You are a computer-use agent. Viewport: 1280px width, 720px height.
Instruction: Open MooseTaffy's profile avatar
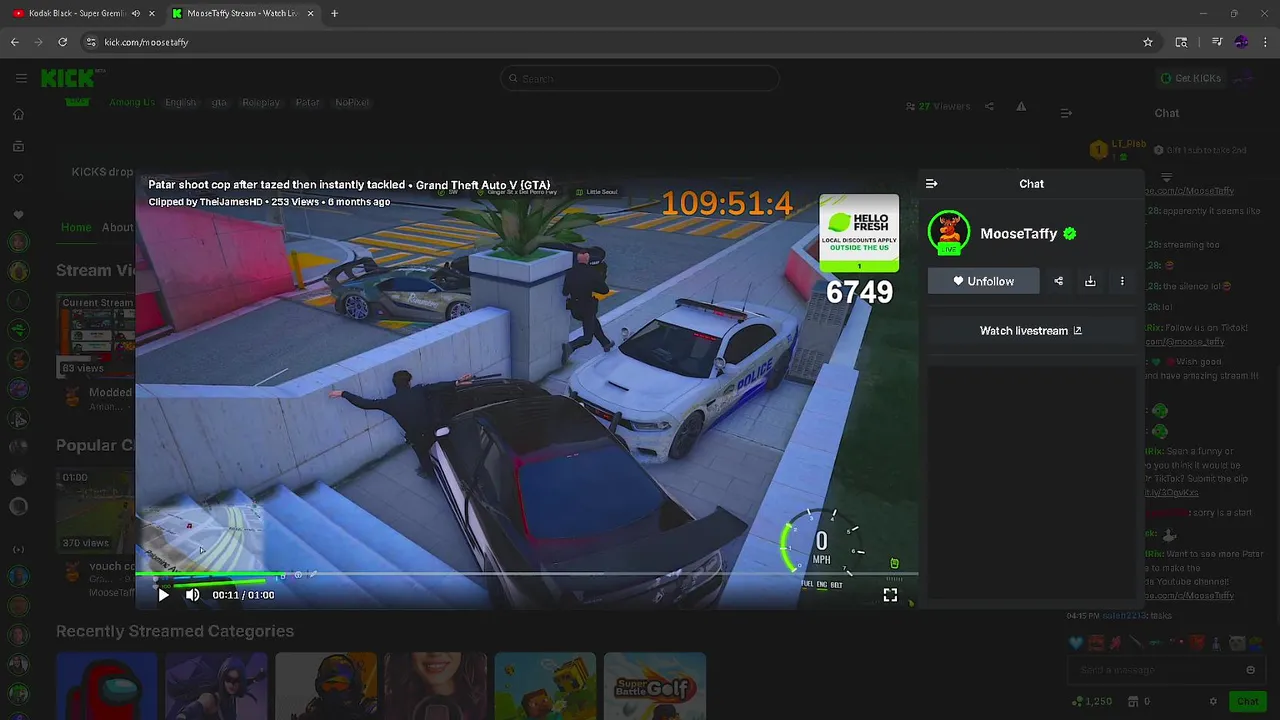coord(949,233)
